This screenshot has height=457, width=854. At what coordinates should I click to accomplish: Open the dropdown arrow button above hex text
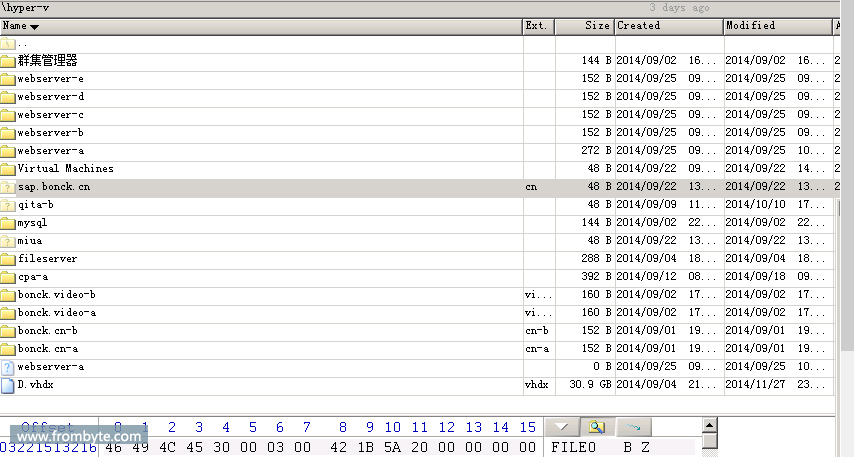pyautogui.click(x=562, y=427)
